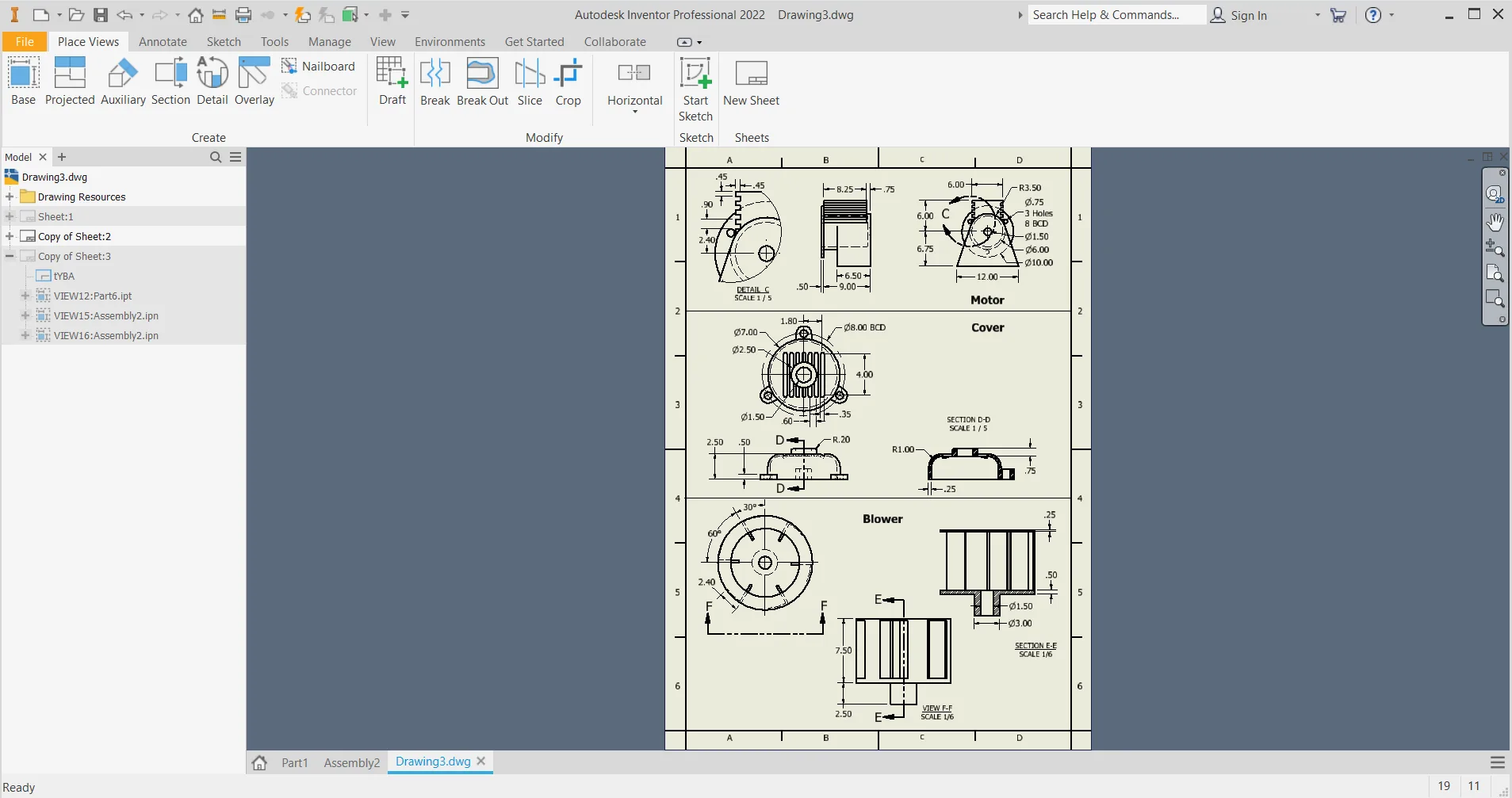Collapse the Copy of Sheet:3 node
The image size is (1512, 798).
pyautogui.click(x=10, y=256)
